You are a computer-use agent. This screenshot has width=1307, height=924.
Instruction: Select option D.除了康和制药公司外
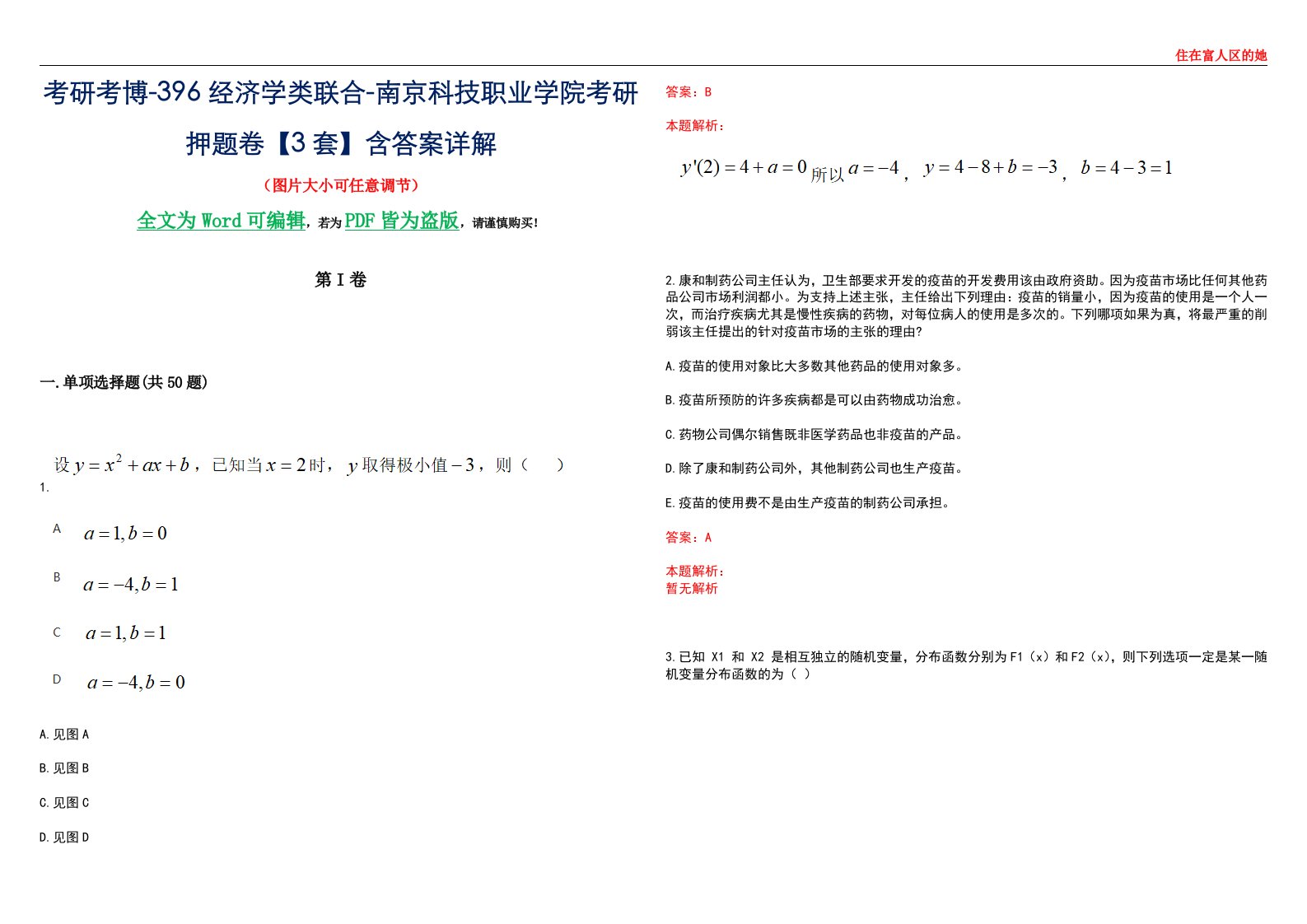coord(814,469)
